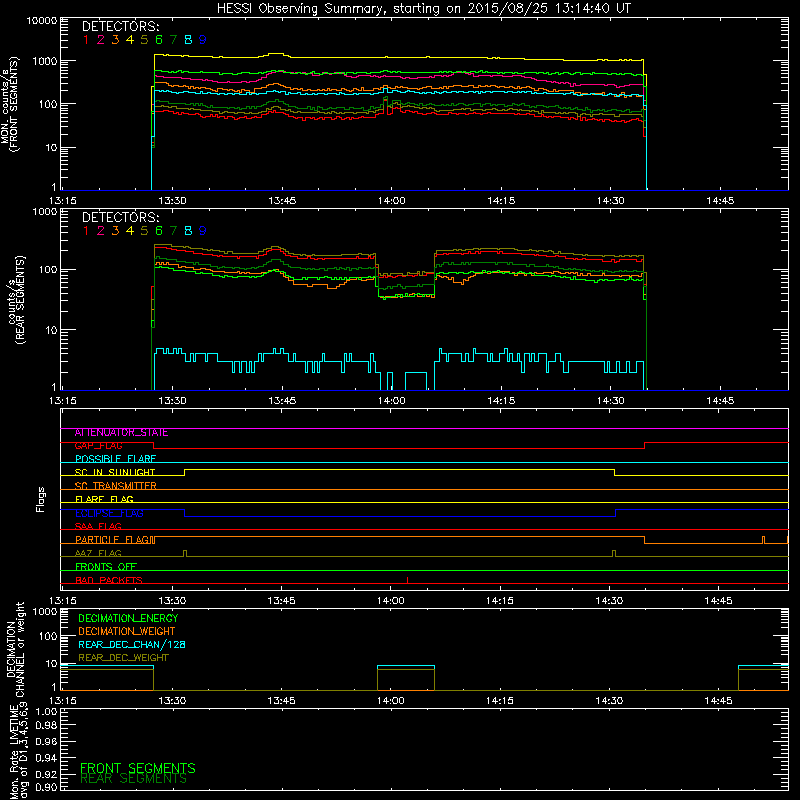Viewport: 800px width, 800px height.
Task: Click the AAZ_FLAG label
Action: click(98, 553)
